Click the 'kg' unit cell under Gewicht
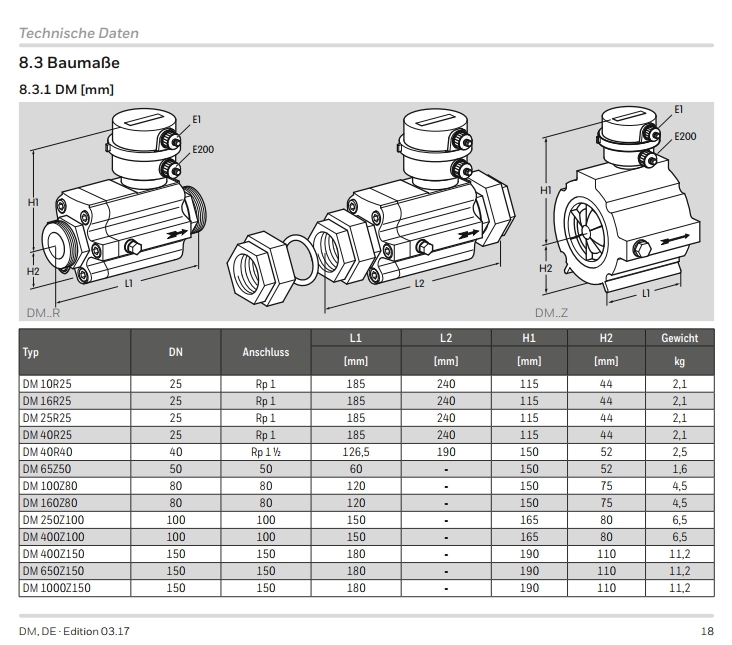Viewport: 732px width, 645px height. click(x=680, y=361)
